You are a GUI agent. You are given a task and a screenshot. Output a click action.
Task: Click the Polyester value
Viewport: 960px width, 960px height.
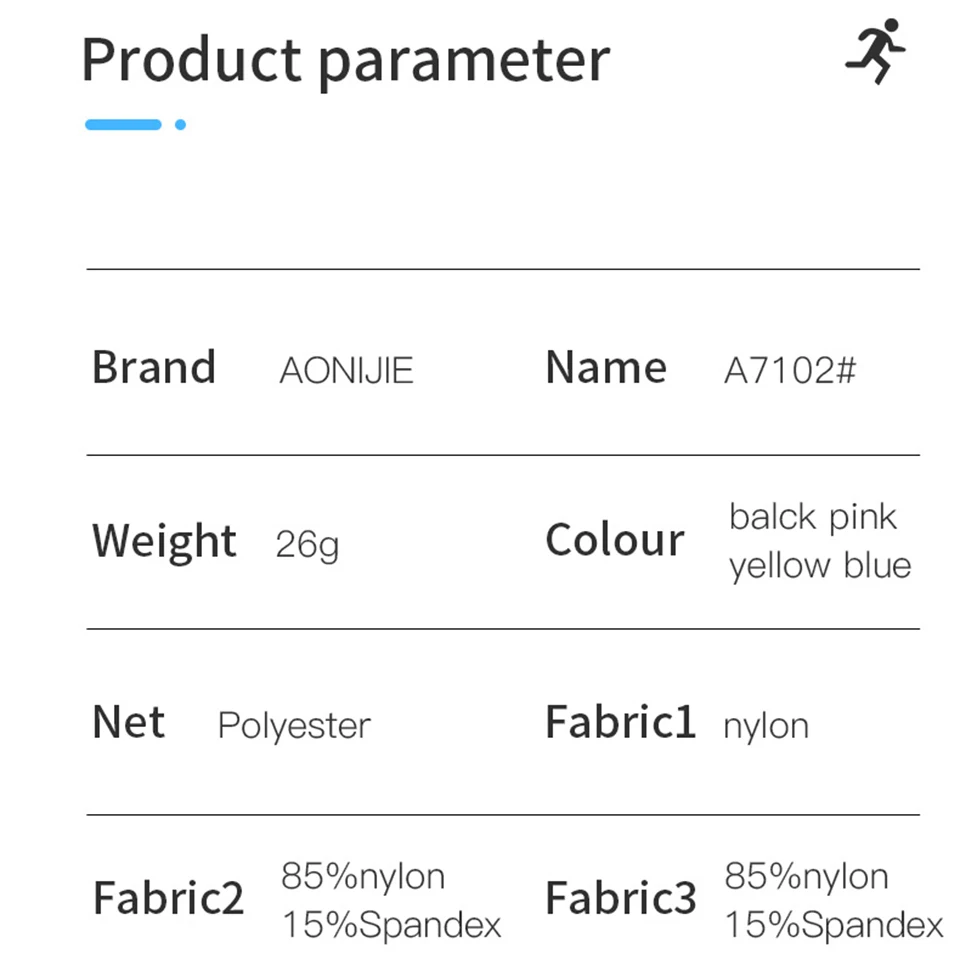294,726
